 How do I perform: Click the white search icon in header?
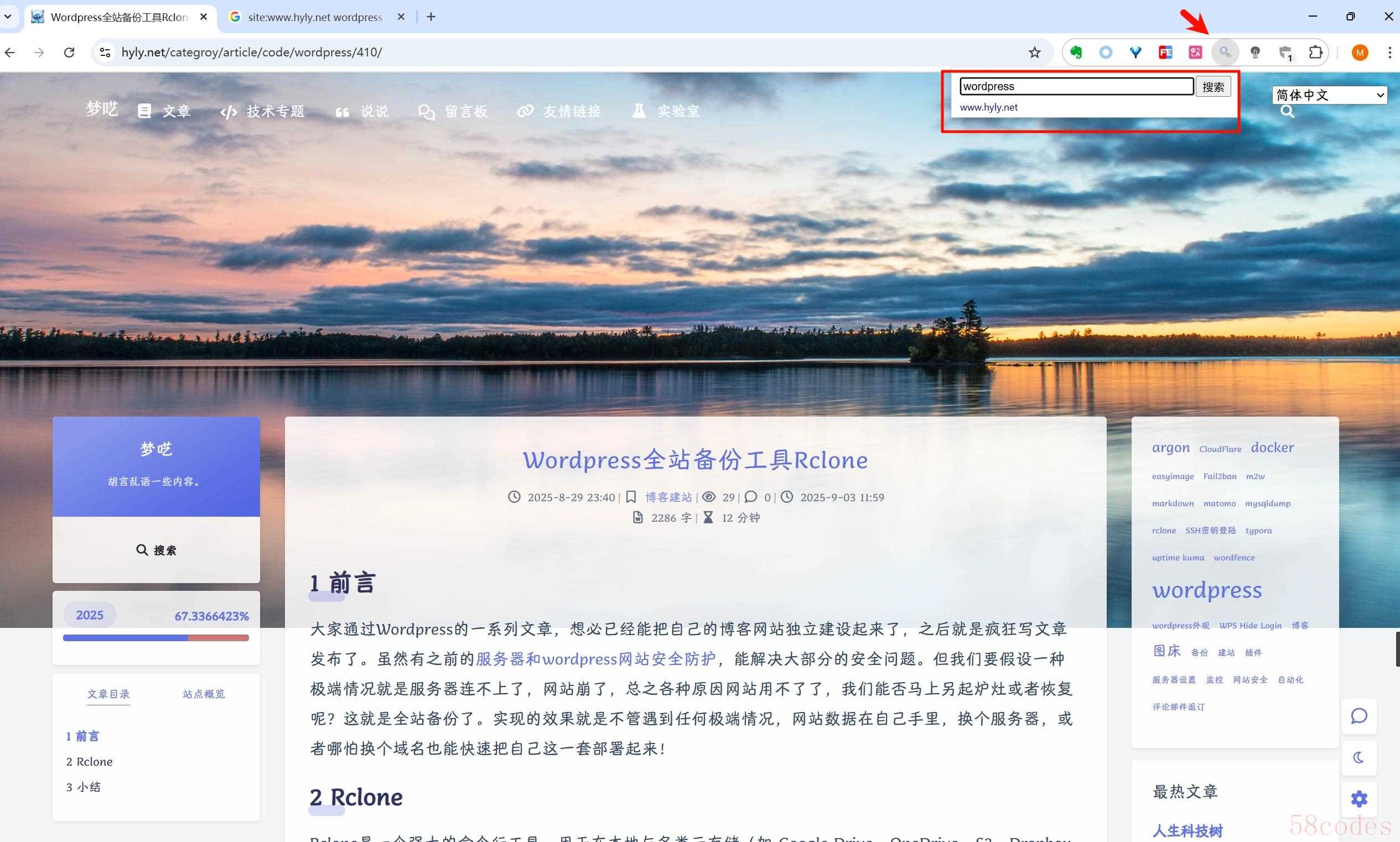coord(1287,111)
